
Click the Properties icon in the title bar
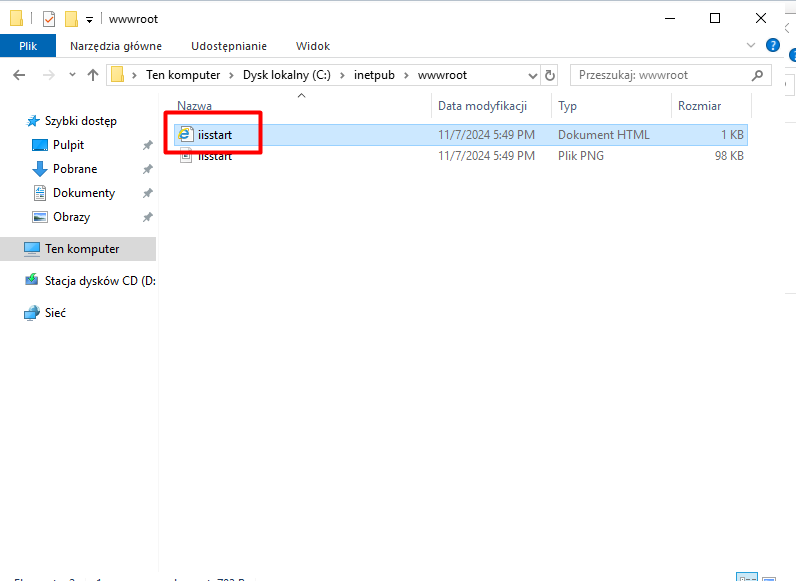(x=49, y=18)
